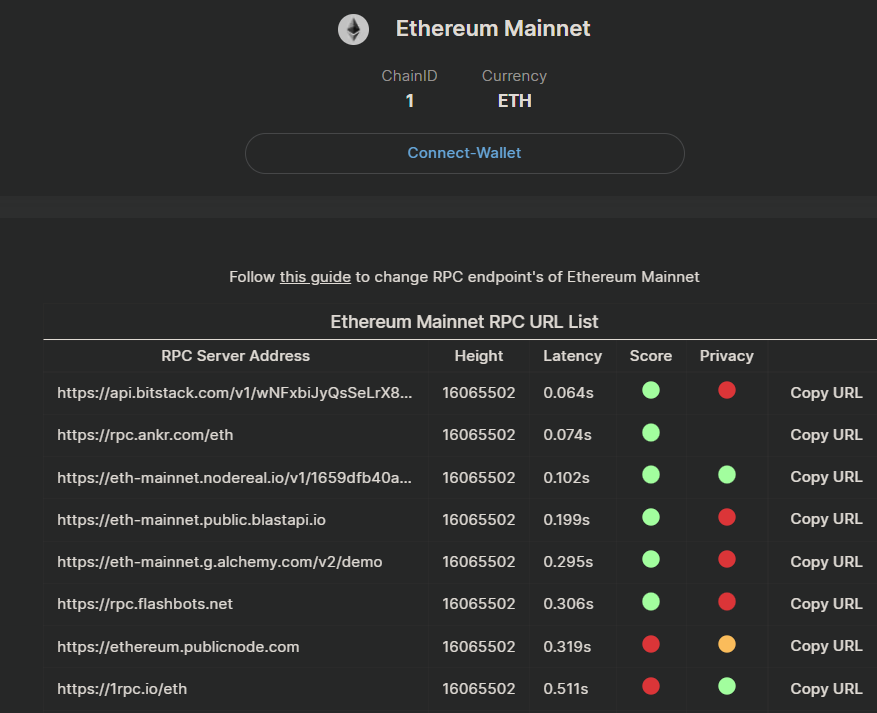
Task: Select the https://rpc.flashbots.net address
Action: 145,604
